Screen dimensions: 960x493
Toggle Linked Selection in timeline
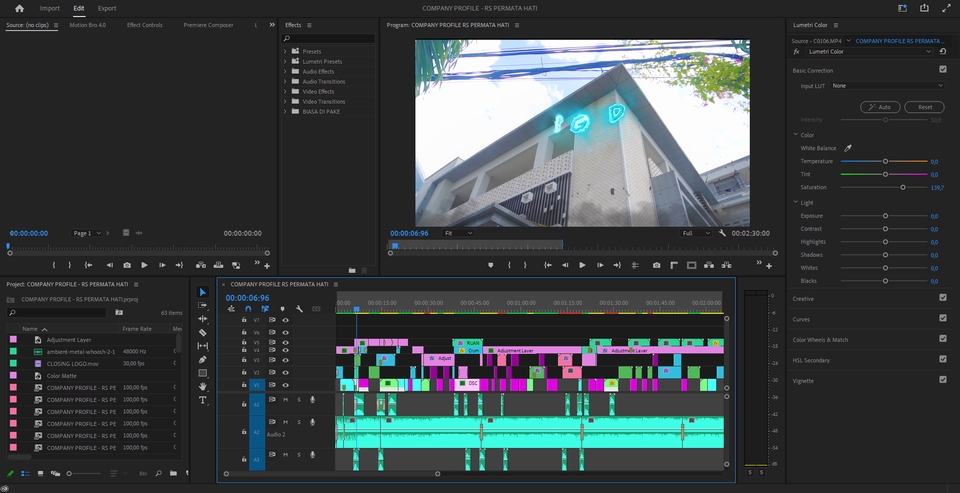(x=265, y=309)
